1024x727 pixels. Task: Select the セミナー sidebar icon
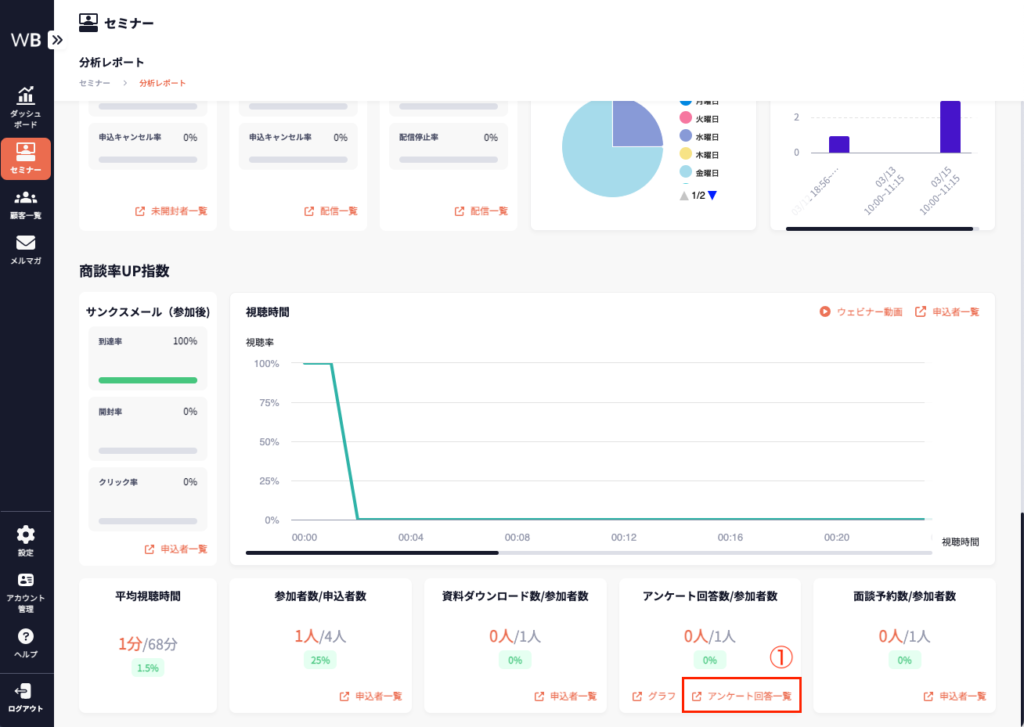[26, 158]
